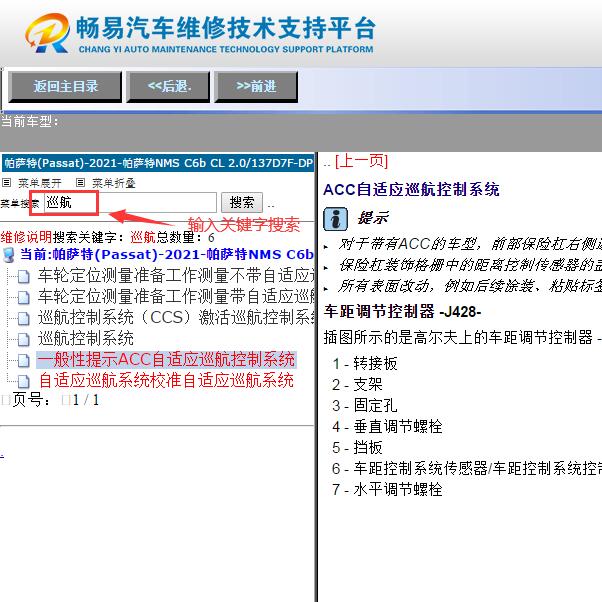Click the menu search field containing 巡航

coord(130,202)
